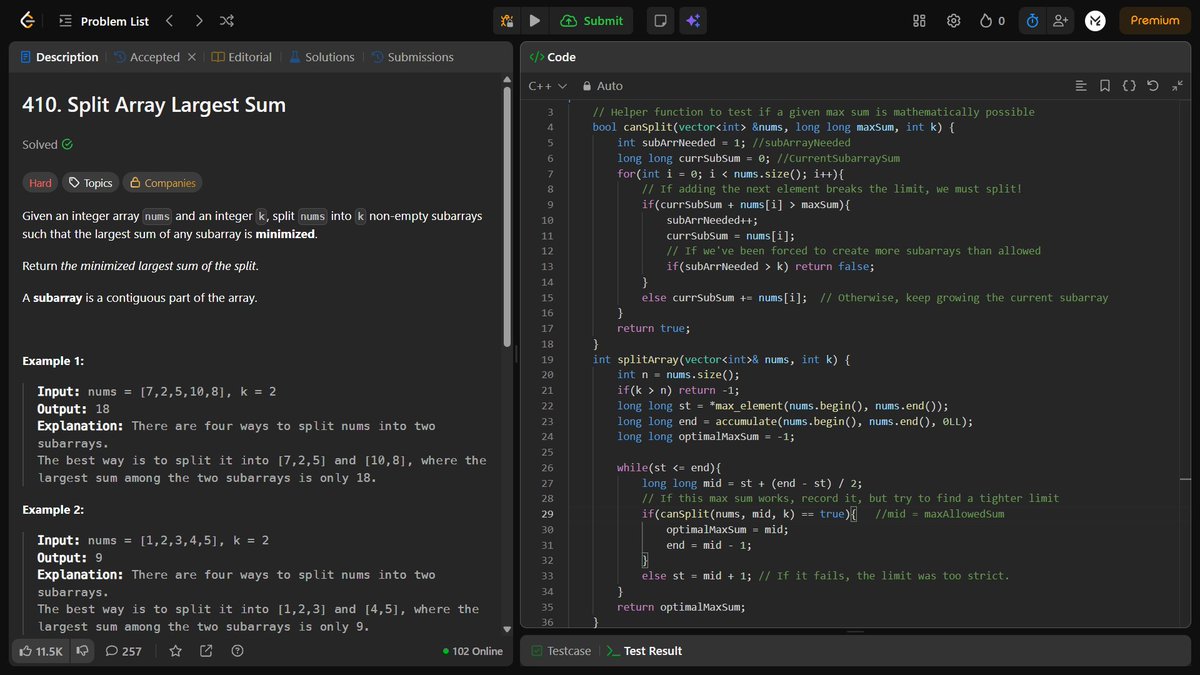Show the Companies tag
This screenshot has width=1200, height=675.
point(162,183)
